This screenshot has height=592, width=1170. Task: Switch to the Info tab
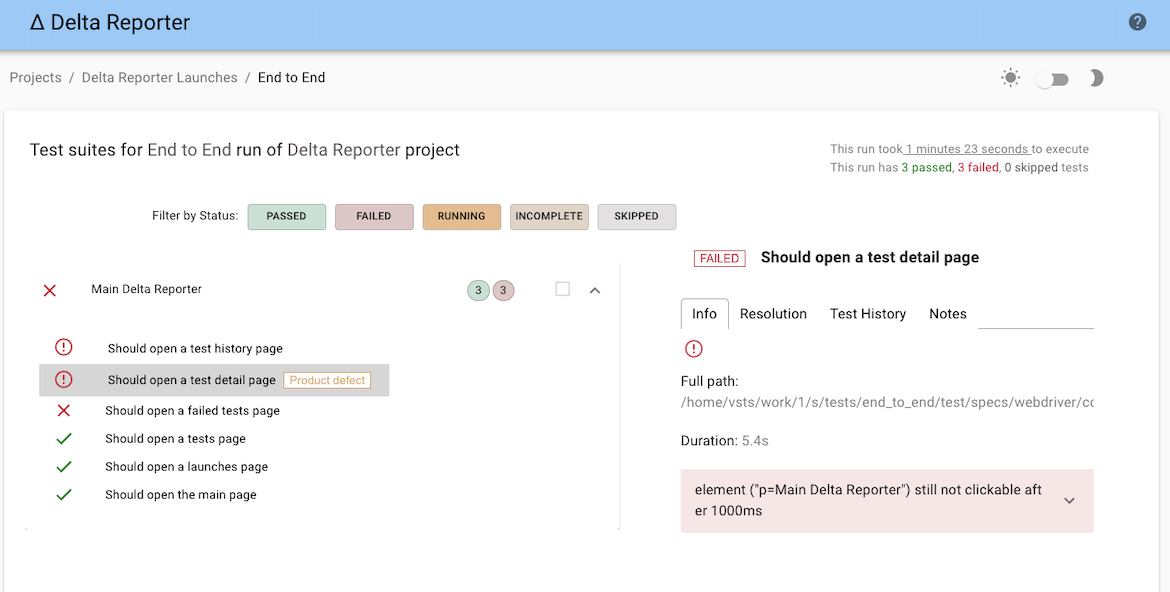pyautogui.click(x=704, y=314)
